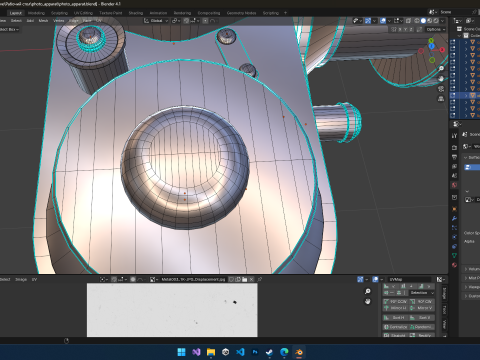
Task: Open the Windows Start button
Action: 181,352
